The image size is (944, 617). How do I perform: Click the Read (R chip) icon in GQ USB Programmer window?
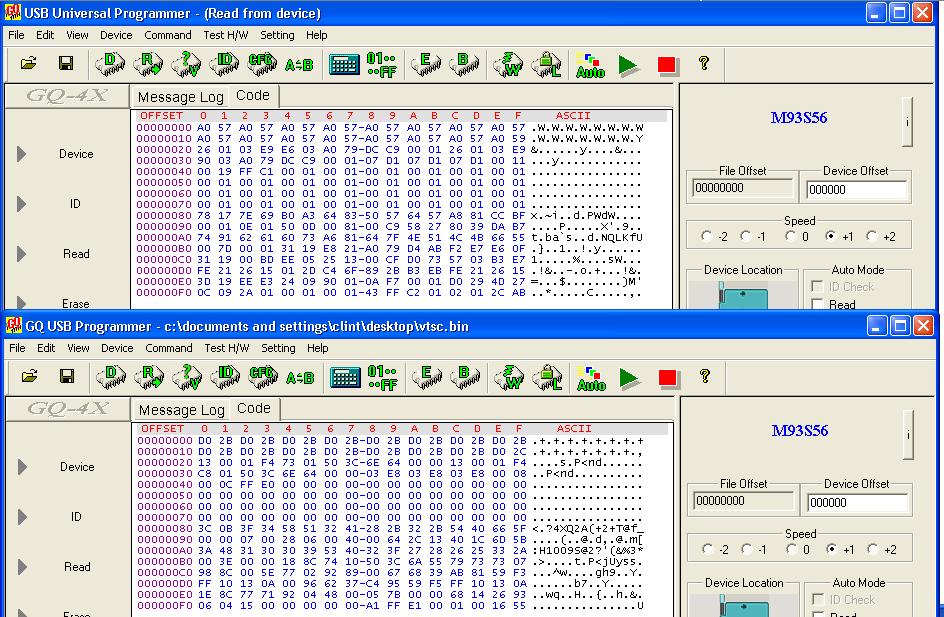pos(149,377)
